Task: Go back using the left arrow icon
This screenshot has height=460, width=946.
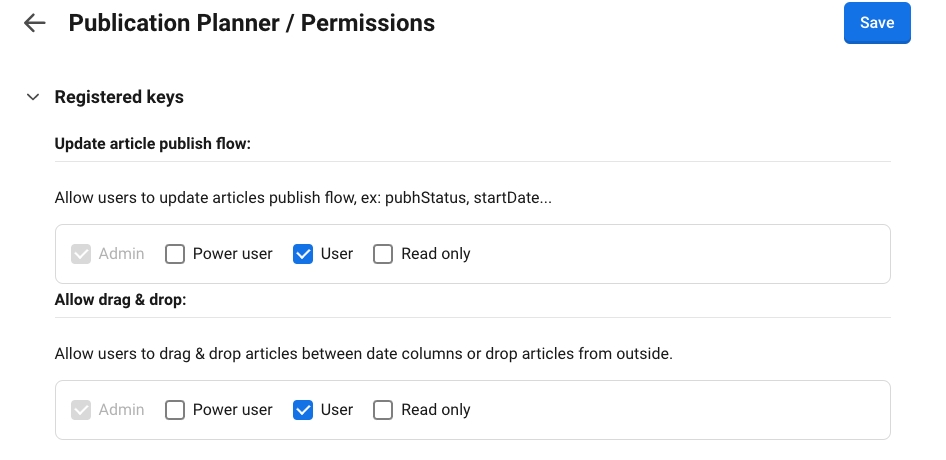Action: [x=35, y=23]
